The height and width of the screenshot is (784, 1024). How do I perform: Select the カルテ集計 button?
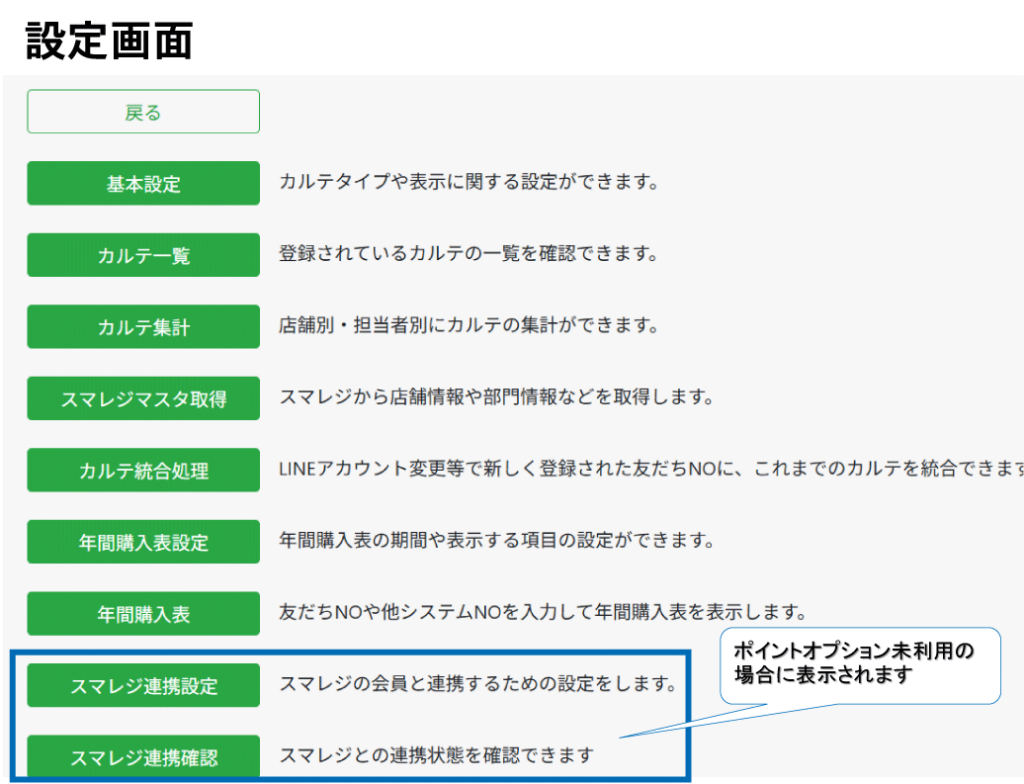point(143,327)
